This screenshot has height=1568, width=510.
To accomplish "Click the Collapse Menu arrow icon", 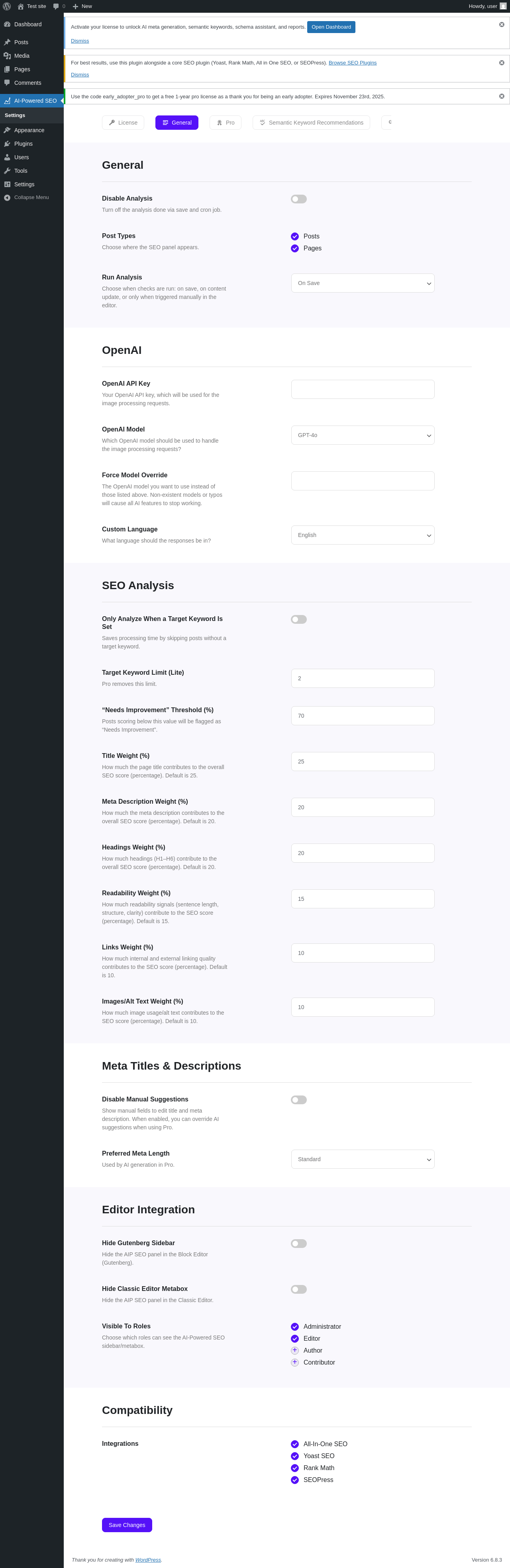I will 7,198.
